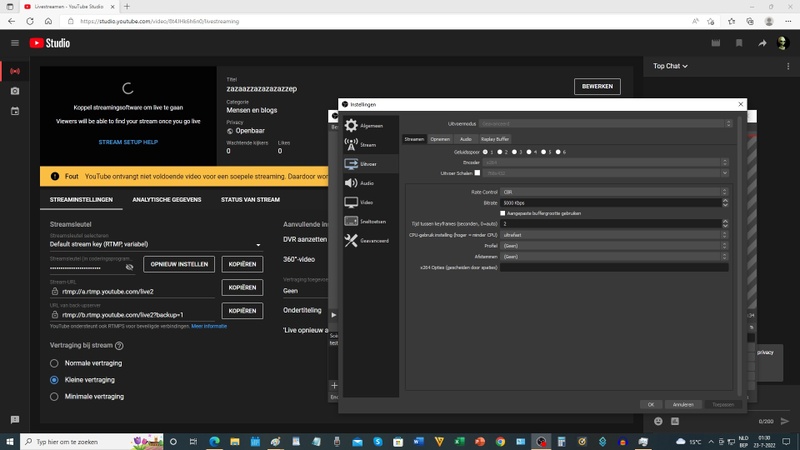800x450 pixels.
Task: Expand the Rate Control dropdown
Action: click(x=614, y=192)
